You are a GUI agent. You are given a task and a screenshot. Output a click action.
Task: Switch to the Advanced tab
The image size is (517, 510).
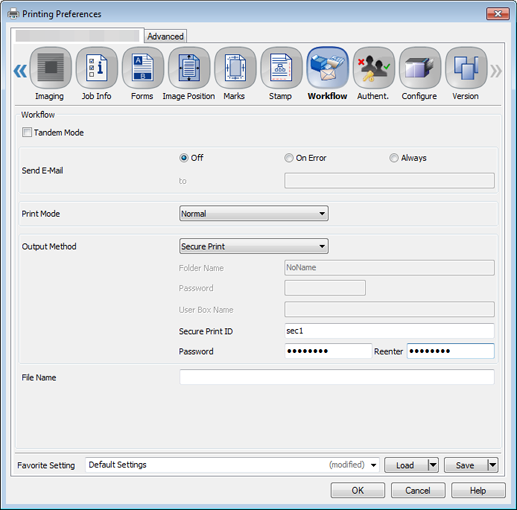tap(165, 36)
